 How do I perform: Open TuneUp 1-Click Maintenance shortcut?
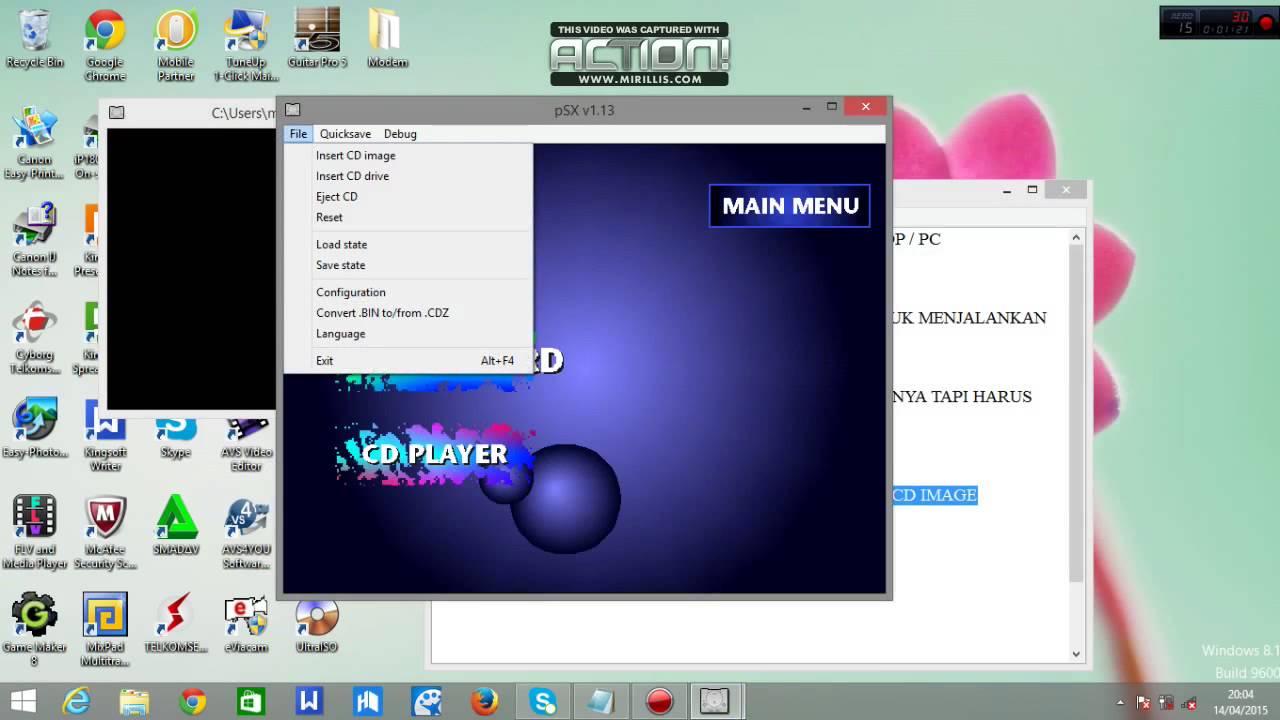tap(246, 45)
